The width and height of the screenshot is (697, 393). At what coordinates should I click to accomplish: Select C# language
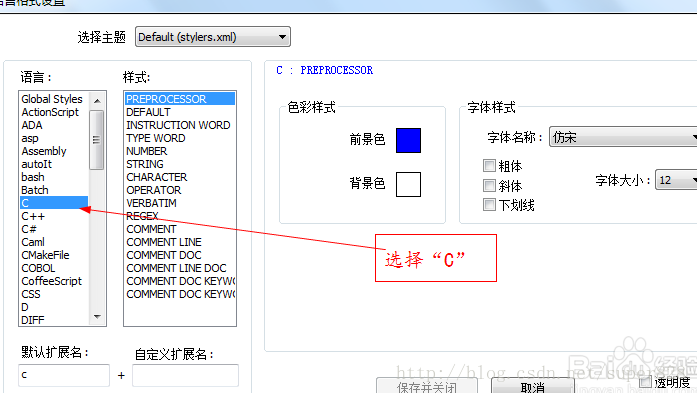pyautogui.click(x=29, y=229)
